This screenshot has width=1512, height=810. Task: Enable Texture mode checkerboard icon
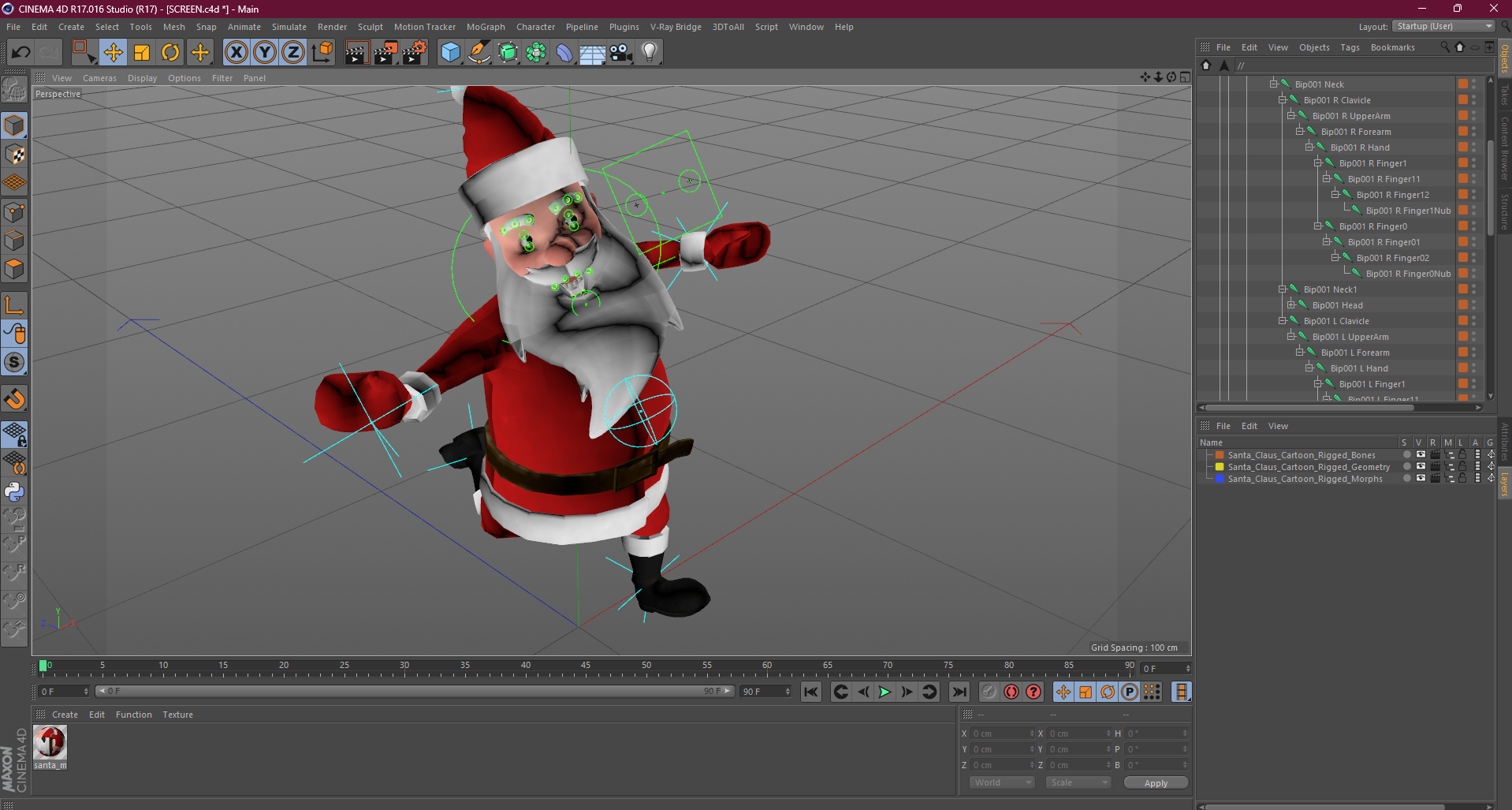coord(14,155)
